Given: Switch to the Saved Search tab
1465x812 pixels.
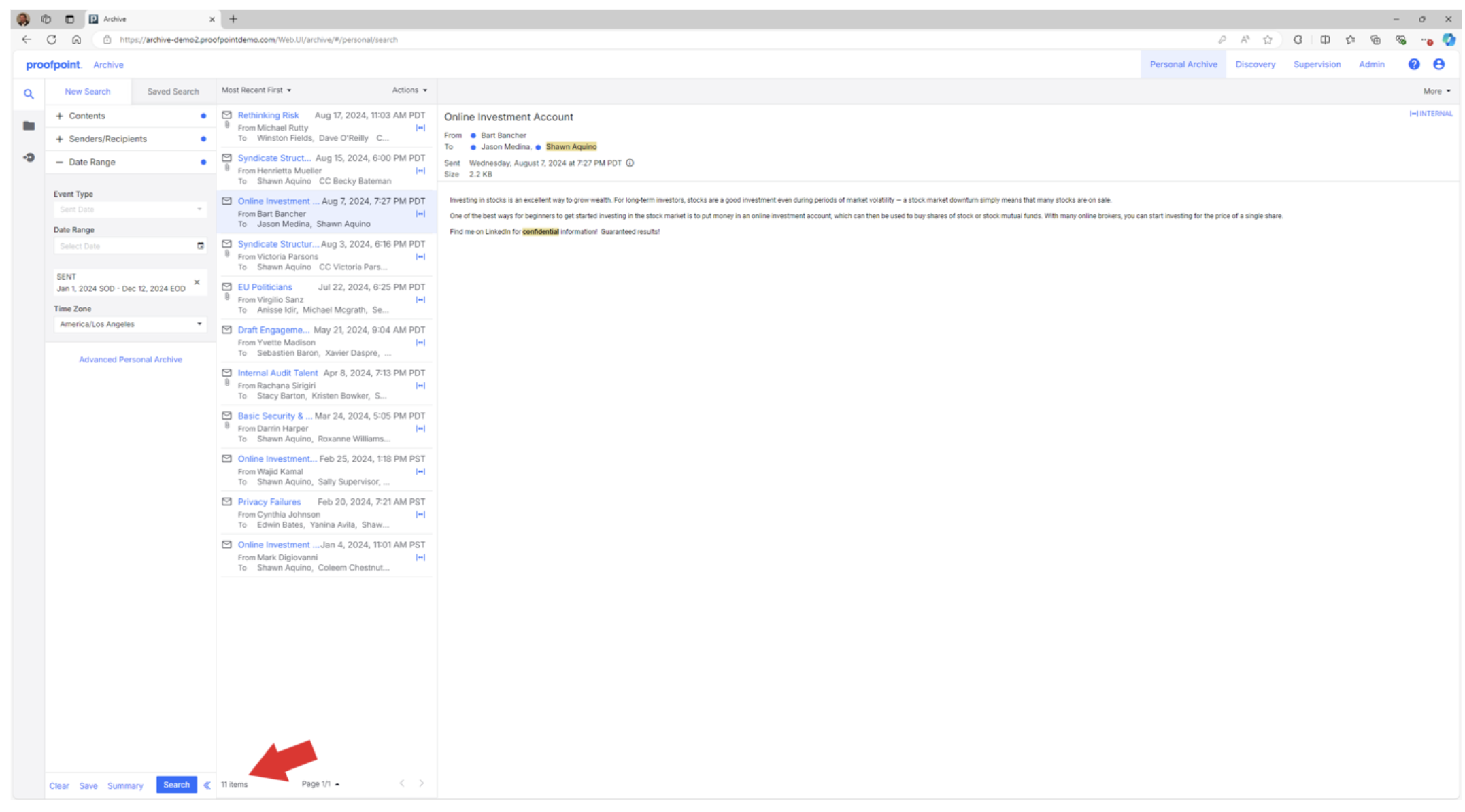Looking at the screenshot, I should pyautogui.click(x=173, y=91).
